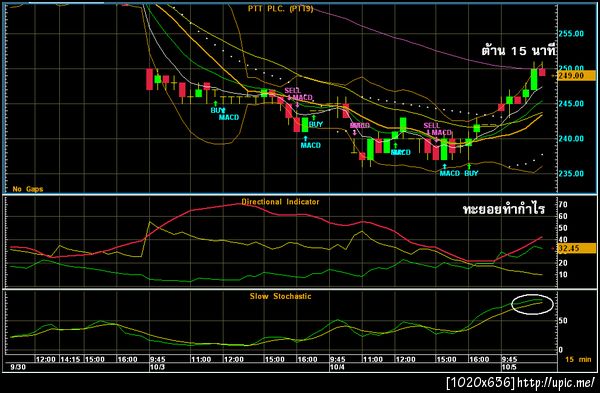Select the 10/3 date label
600x393 pixels.
pyautogui.click(x=156, y=367)
